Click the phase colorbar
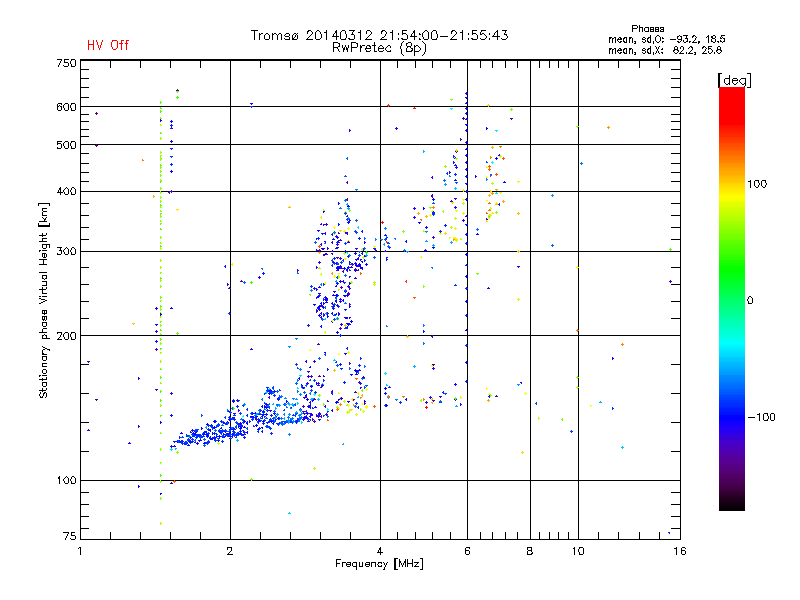 click(x=732, y=298)
